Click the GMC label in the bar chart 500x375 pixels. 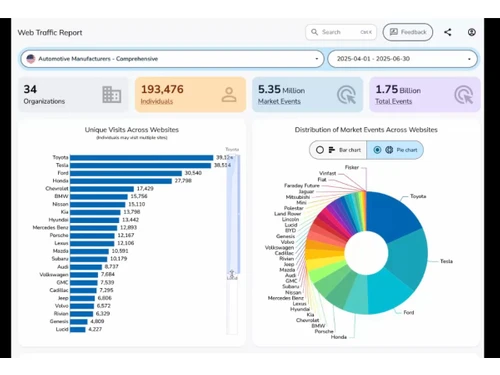[62, 282]
